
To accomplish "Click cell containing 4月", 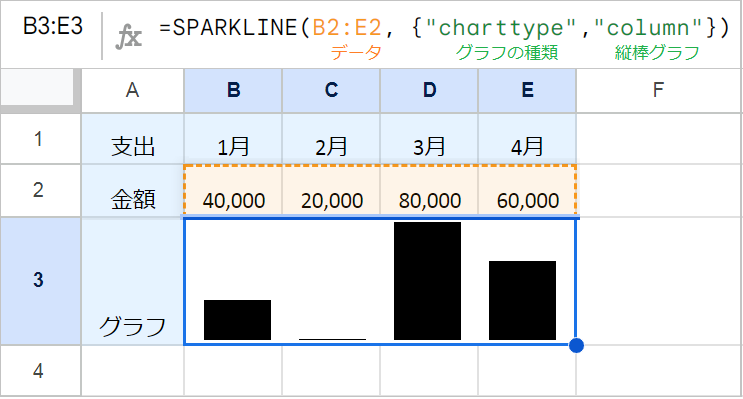I will click(x=527, y=139).
